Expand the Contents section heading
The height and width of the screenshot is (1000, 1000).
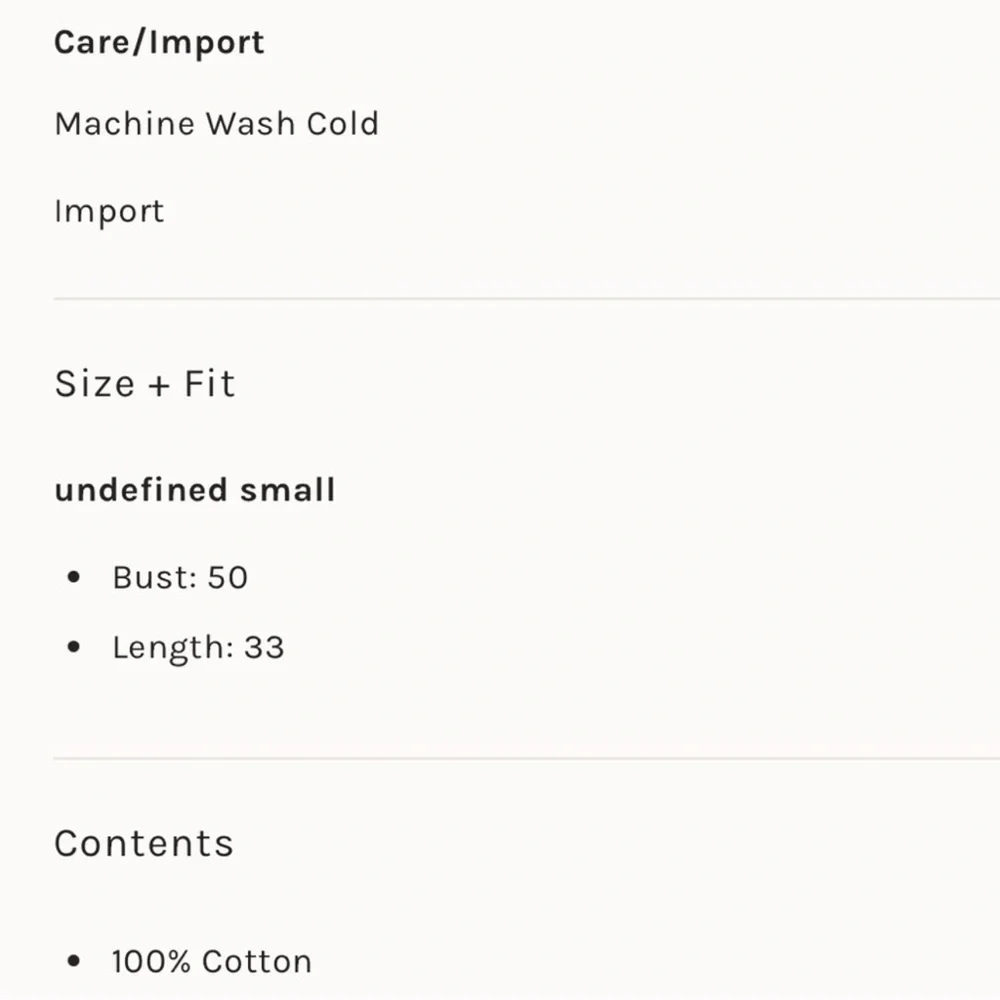point(144,844)
